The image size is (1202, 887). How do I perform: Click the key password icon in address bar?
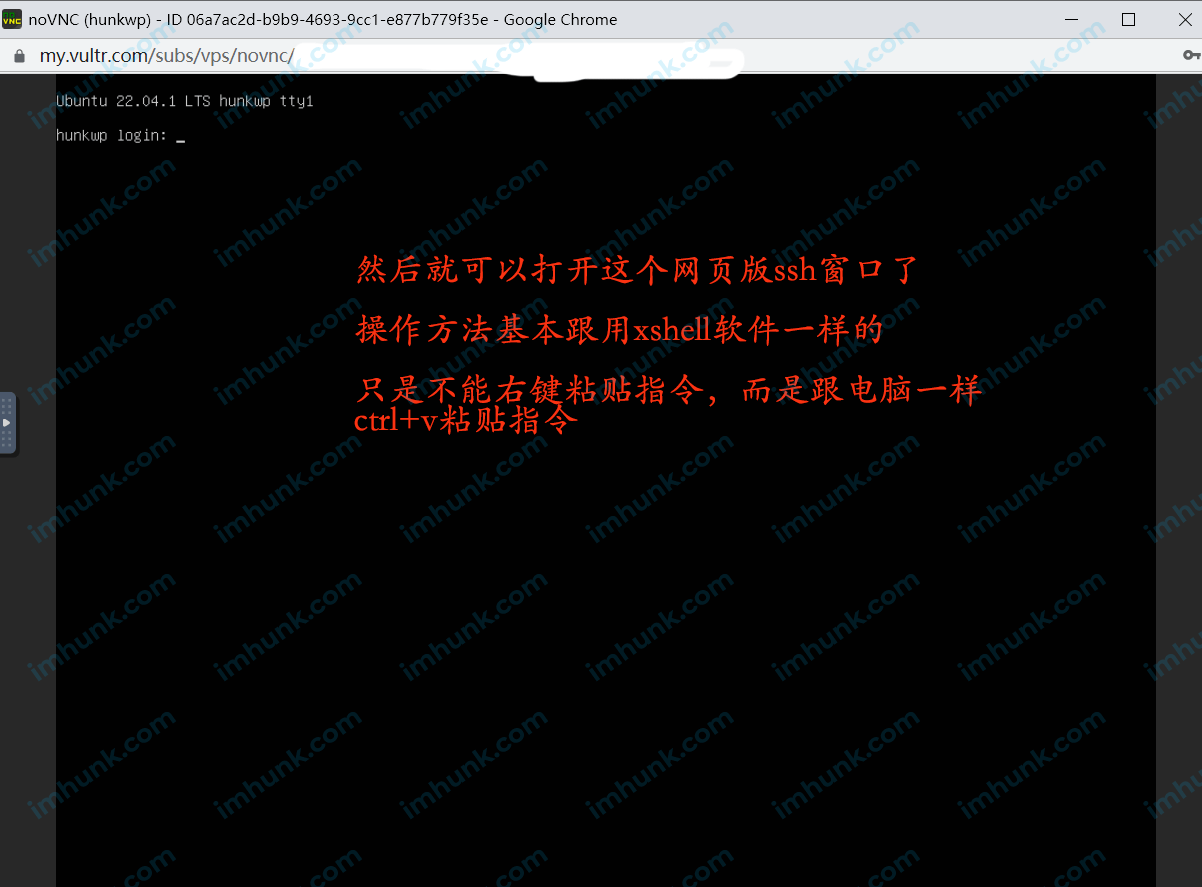coord(1190,56)
